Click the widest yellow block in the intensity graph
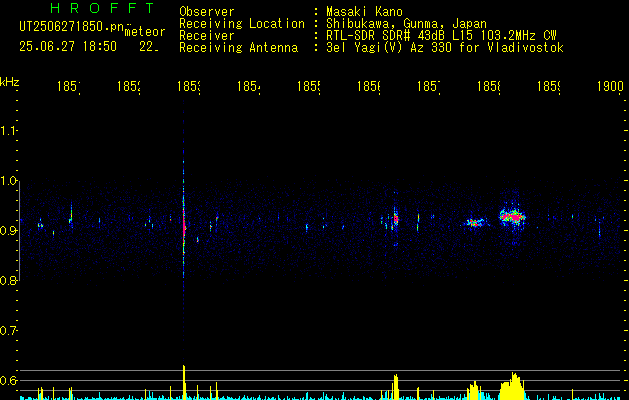629x400 pixels. click(512, 387)
